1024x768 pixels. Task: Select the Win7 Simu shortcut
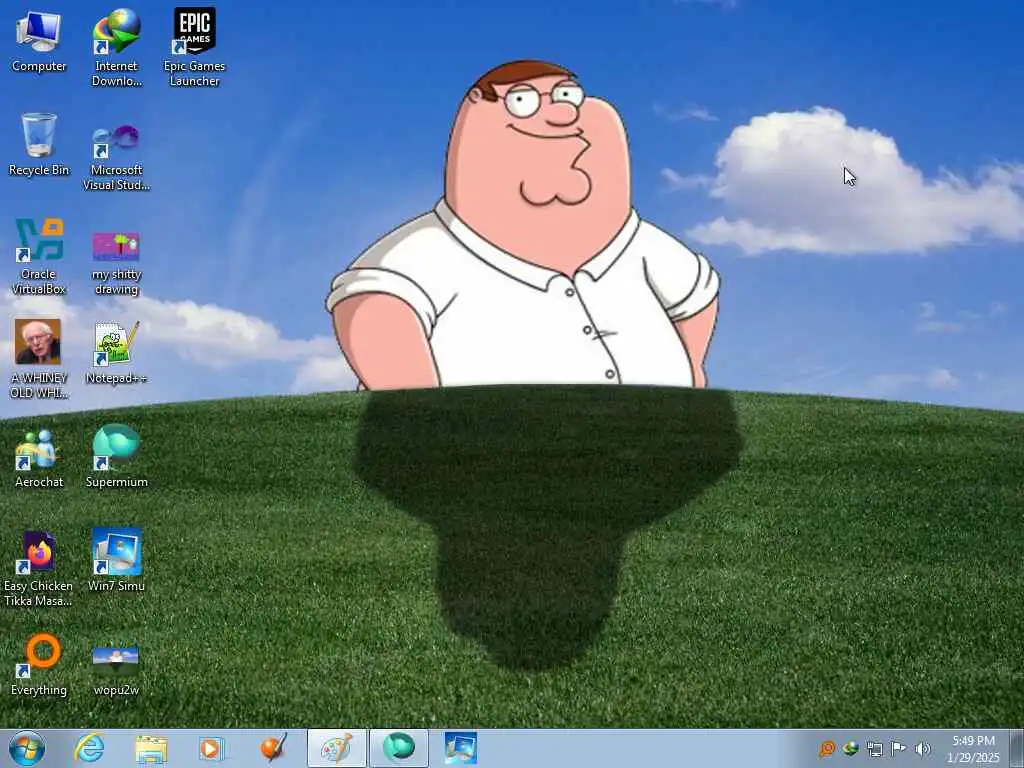tap(116, 560)
